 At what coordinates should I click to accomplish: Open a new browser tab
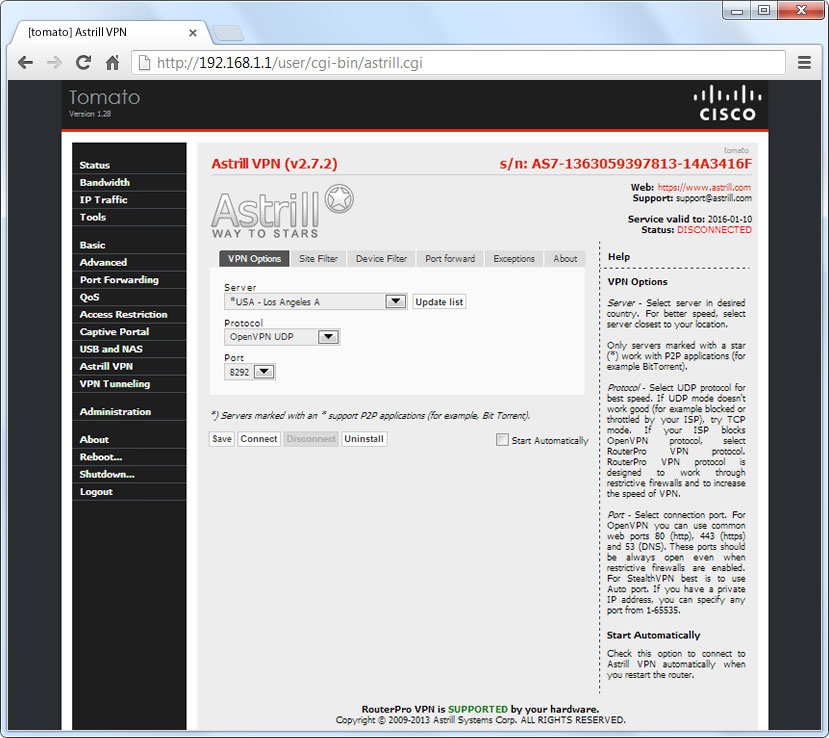[x=228, y=33]
